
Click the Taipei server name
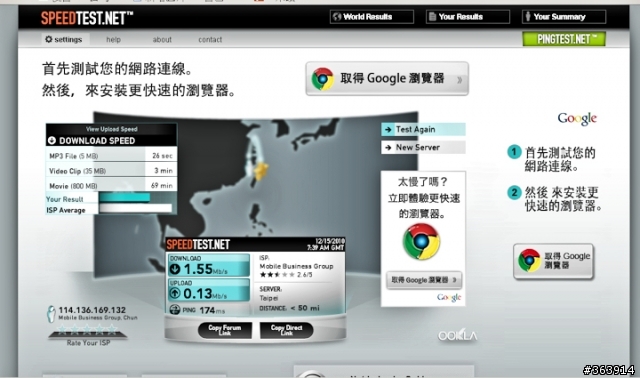(269, 298)
